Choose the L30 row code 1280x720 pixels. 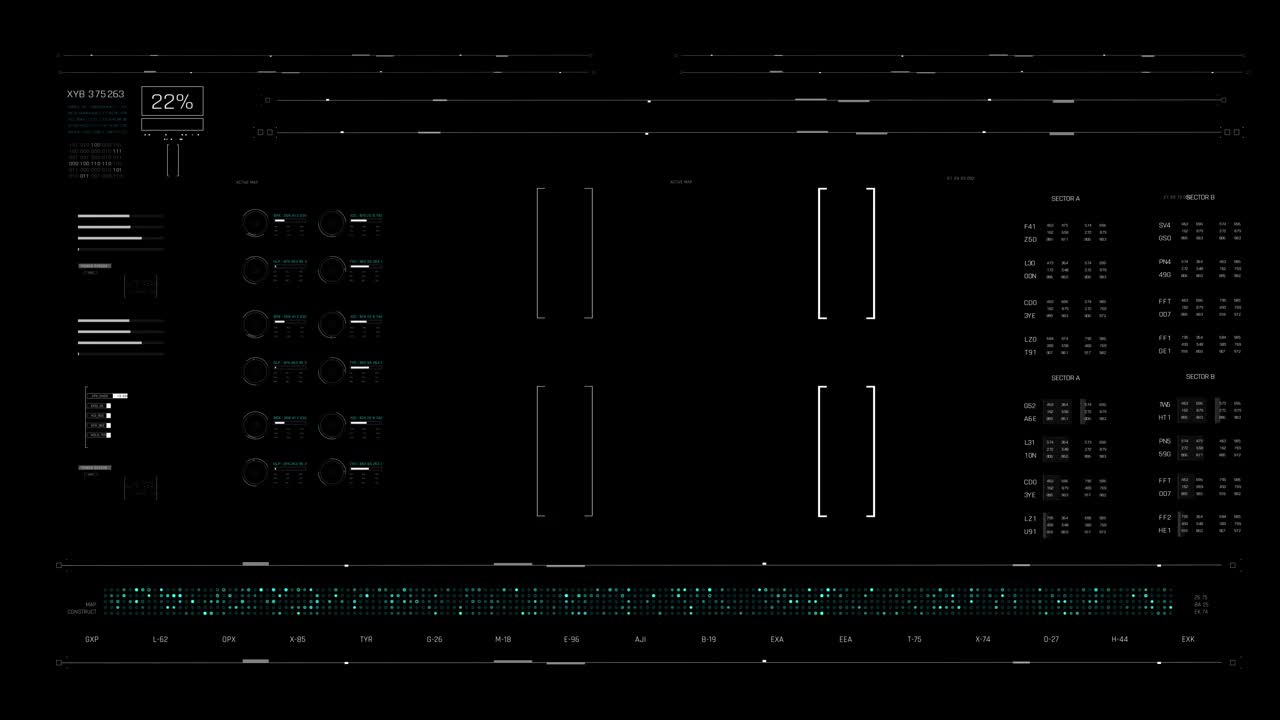pos(1030,263)
